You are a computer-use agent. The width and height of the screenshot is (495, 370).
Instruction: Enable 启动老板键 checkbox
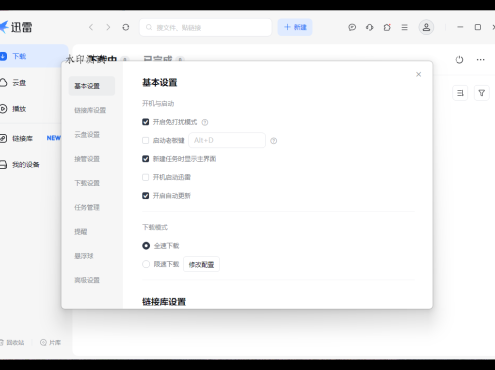coord(145,140)
